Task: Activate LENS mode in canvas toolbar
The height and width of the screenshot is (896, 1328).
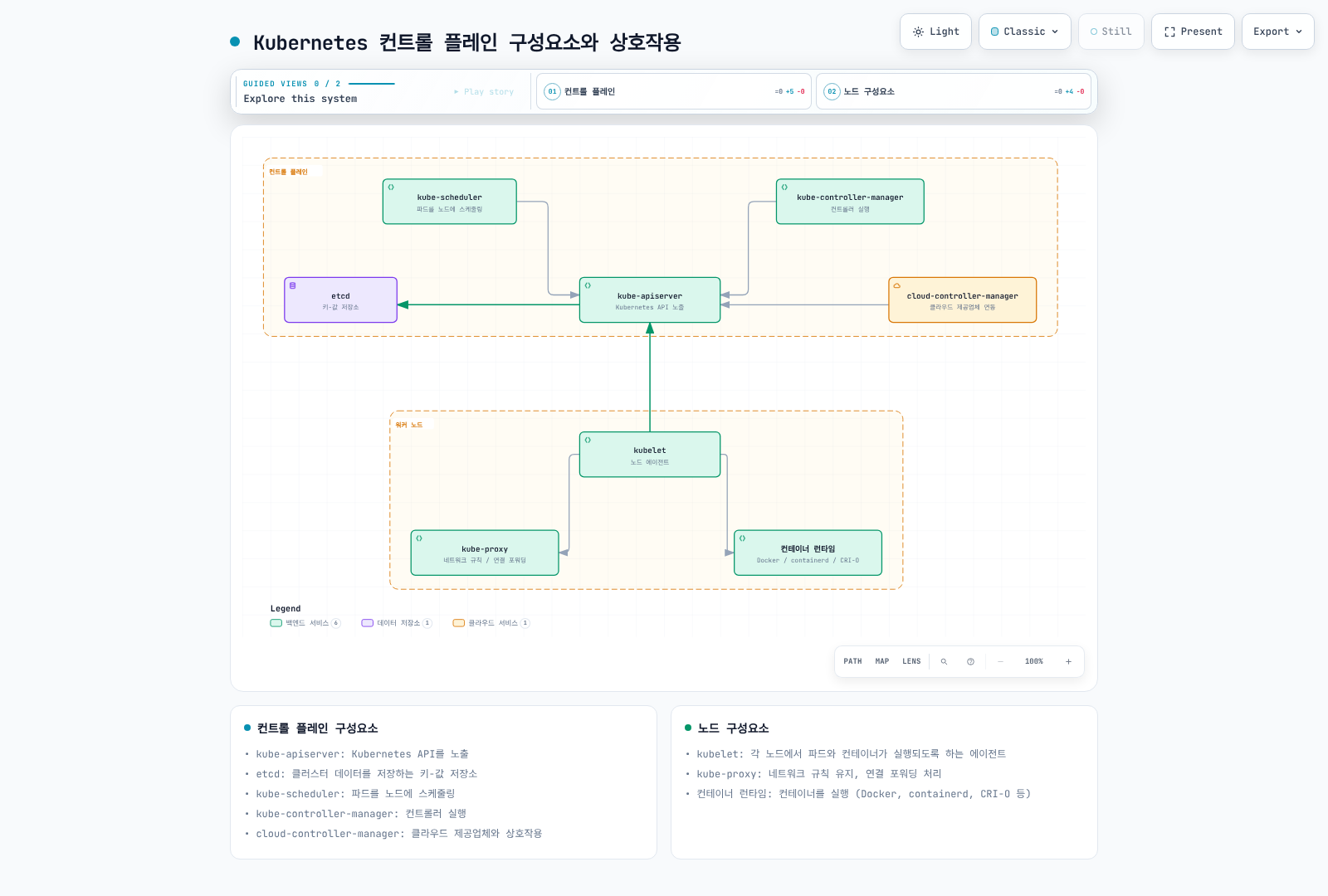Action: pyautogui.click(x=911, y=661)
